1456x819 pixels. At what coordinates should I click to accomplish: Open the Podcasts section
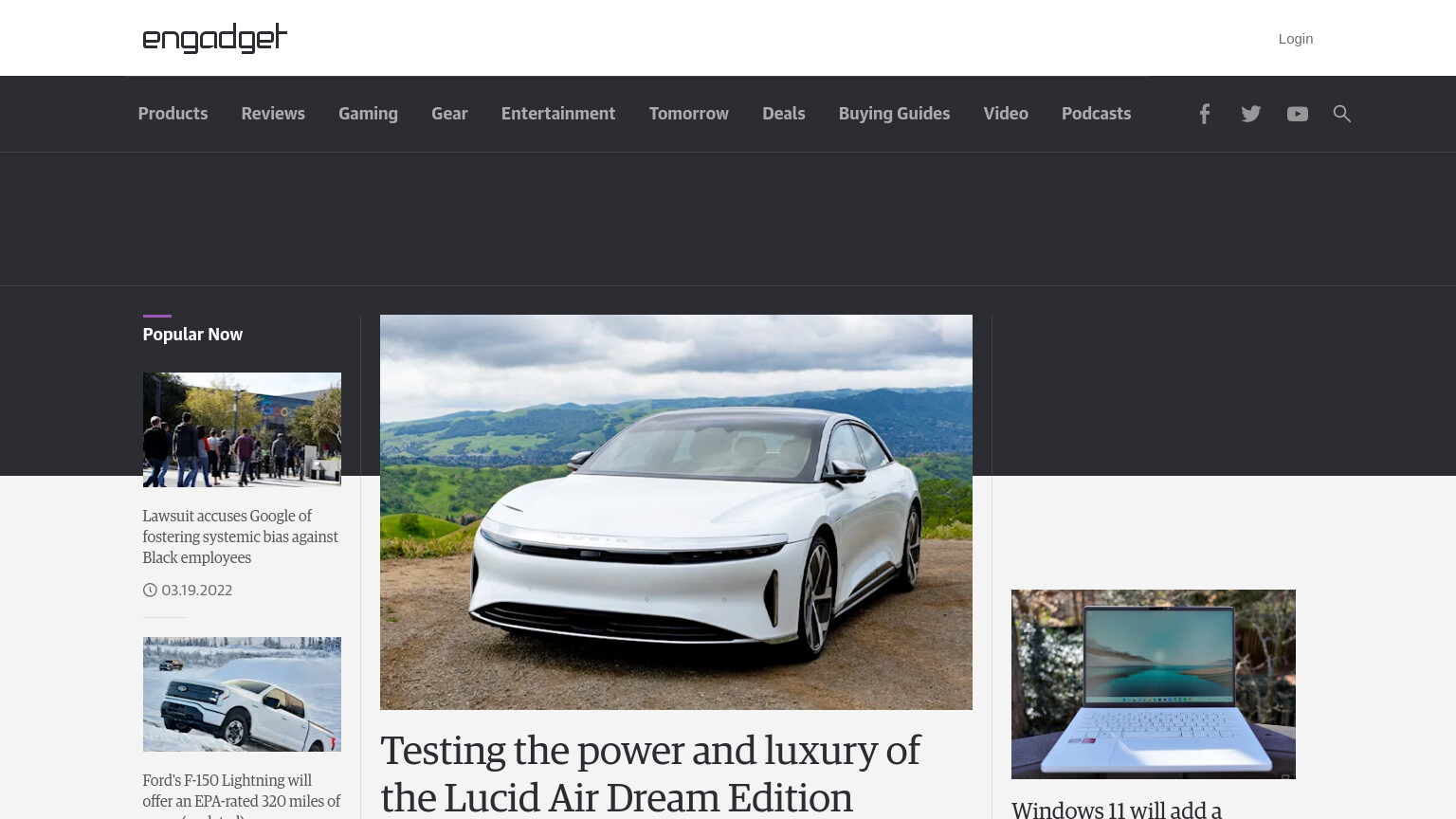tap(1096, 114)
